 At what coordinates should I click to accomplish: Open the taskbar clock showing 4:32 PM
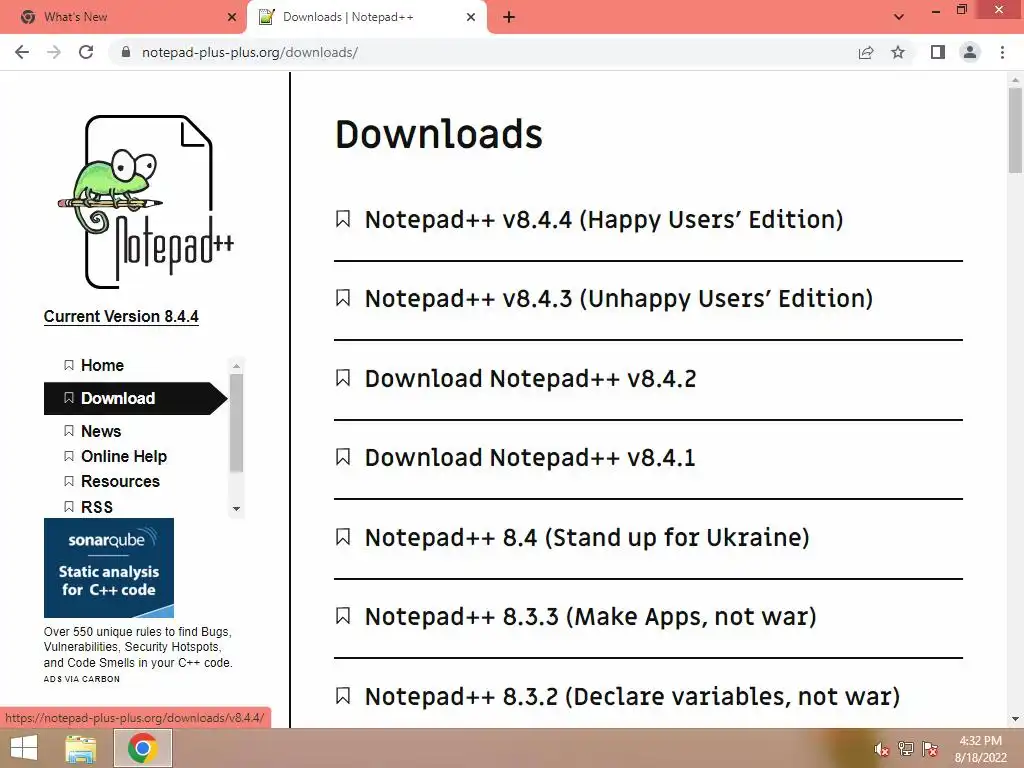[x=981, y=749]
